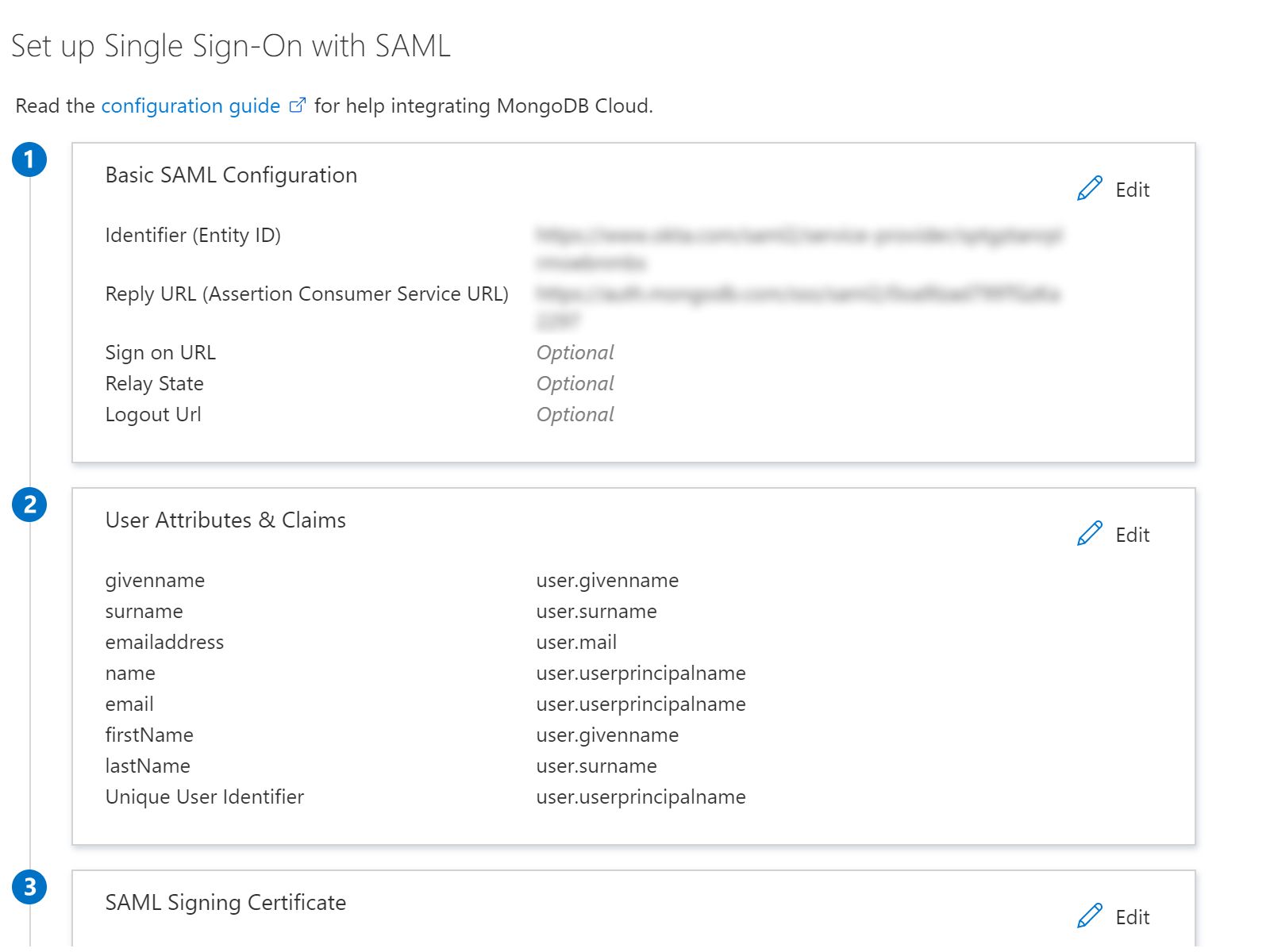Viewport: 1270px width, 952px height.
Task: Click the Relay State Optional value
Action: [575, 383]
